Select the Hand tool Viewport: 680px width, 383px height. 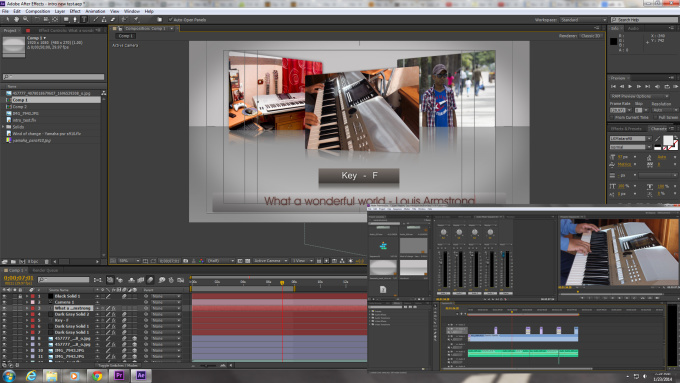coord(16,20)
